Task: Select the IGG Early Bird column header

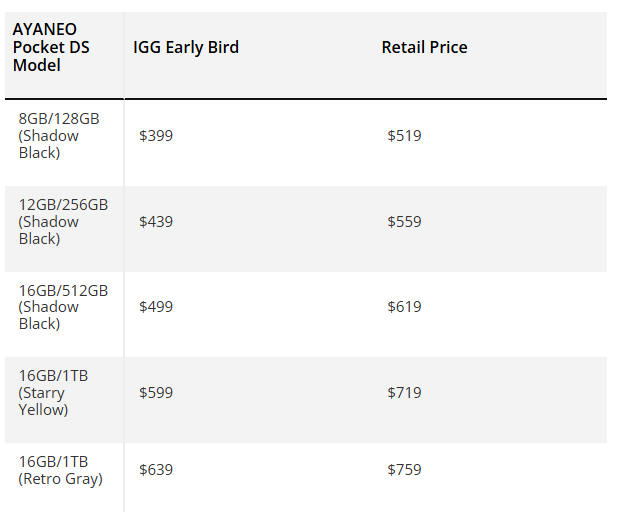Action: [186, 48]
